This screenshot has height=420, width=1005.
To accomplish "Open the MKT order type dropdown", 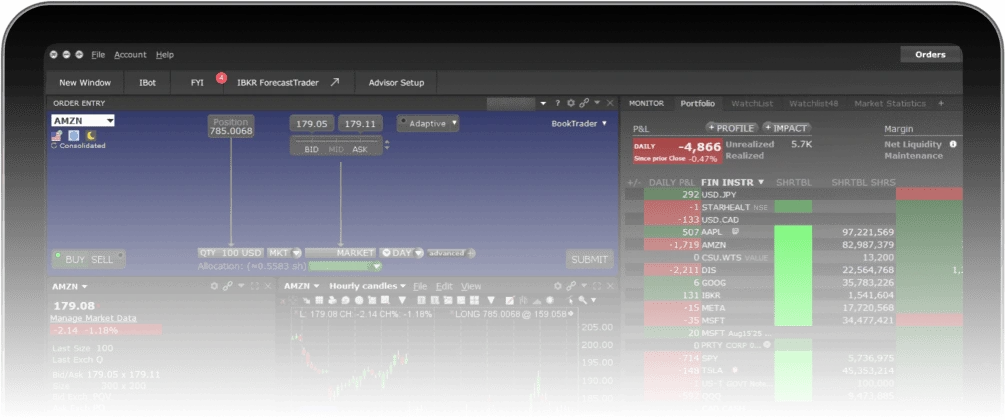I will tap(296, 253).
